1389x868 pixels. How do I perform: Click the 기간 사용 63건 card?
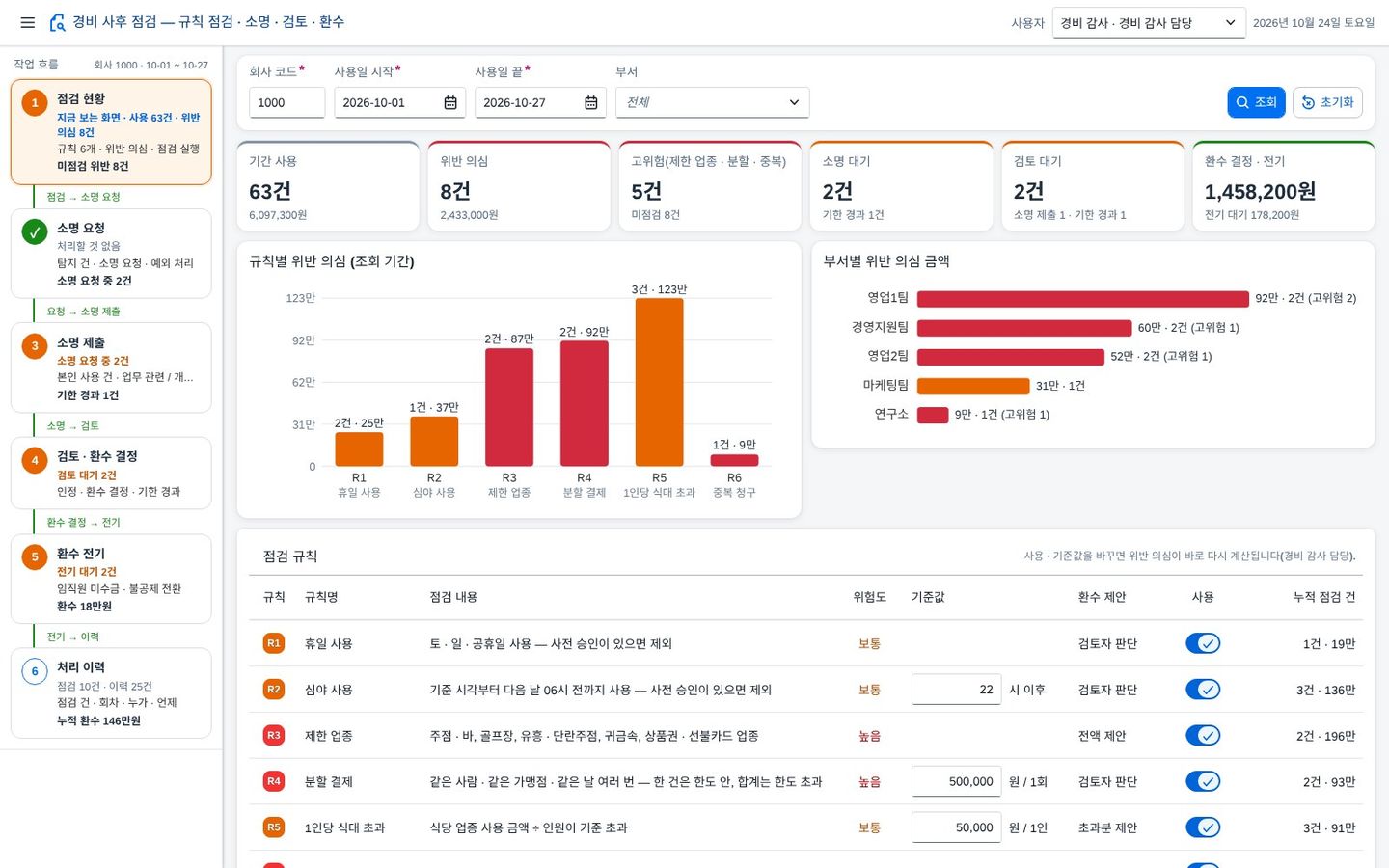pos(328,186)
